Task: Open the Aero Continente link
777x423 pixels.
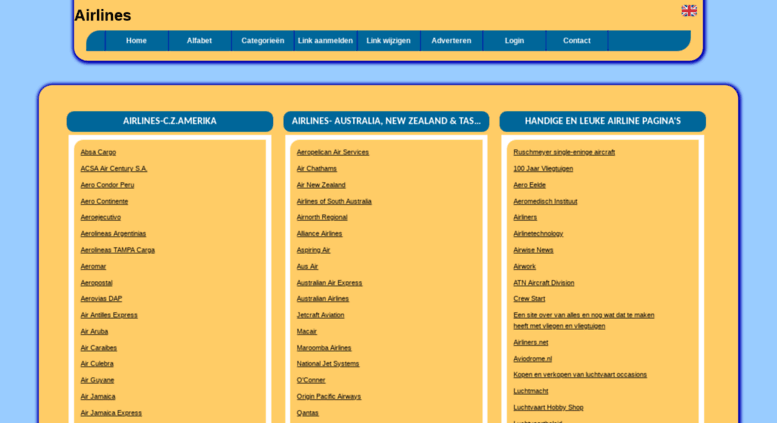Action: 104,201
